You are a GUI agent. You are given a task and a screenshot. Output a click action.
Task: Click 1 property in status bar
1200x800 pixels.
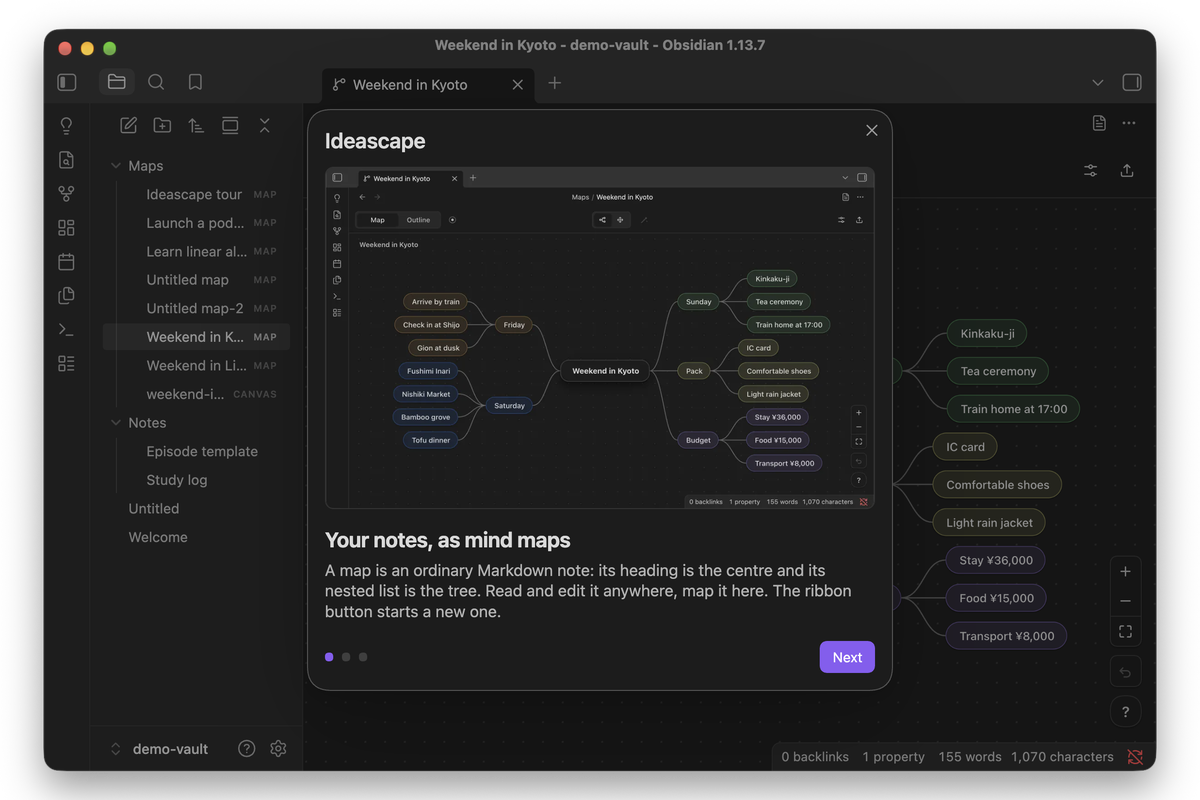(894, 757)
